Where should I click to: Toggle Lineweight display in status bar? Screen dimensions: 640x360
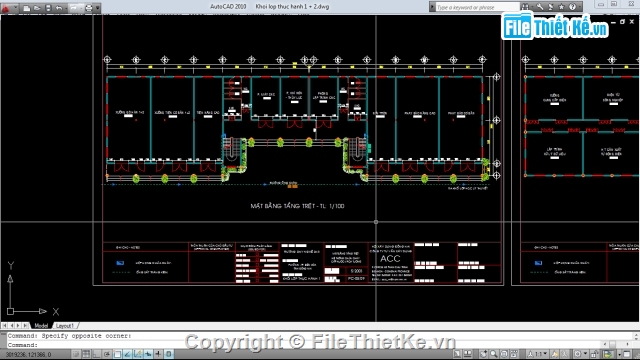coord(158,354)
